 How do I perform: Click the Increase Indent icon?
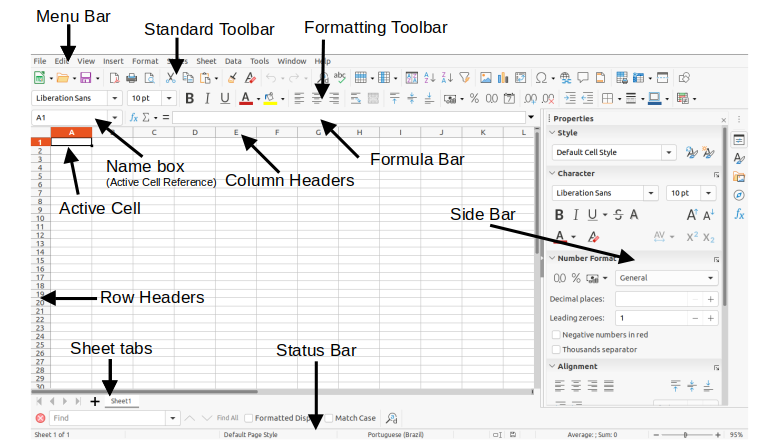pos(570,99)
